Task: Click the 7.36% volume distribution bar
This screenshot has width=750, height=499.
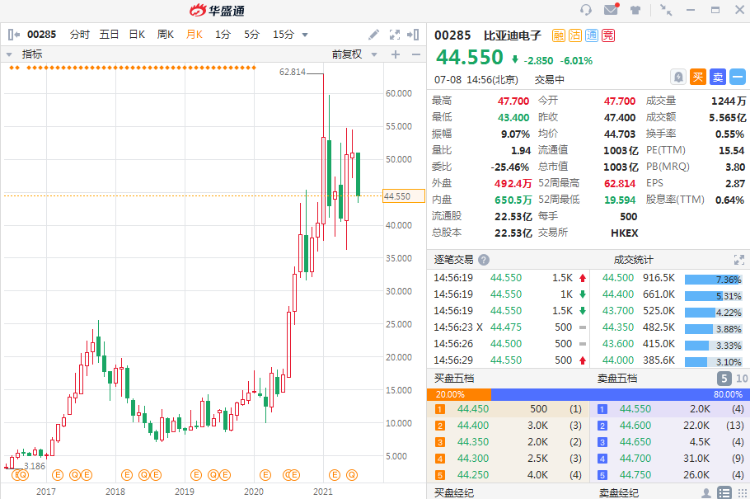Action: click(713, 279)
